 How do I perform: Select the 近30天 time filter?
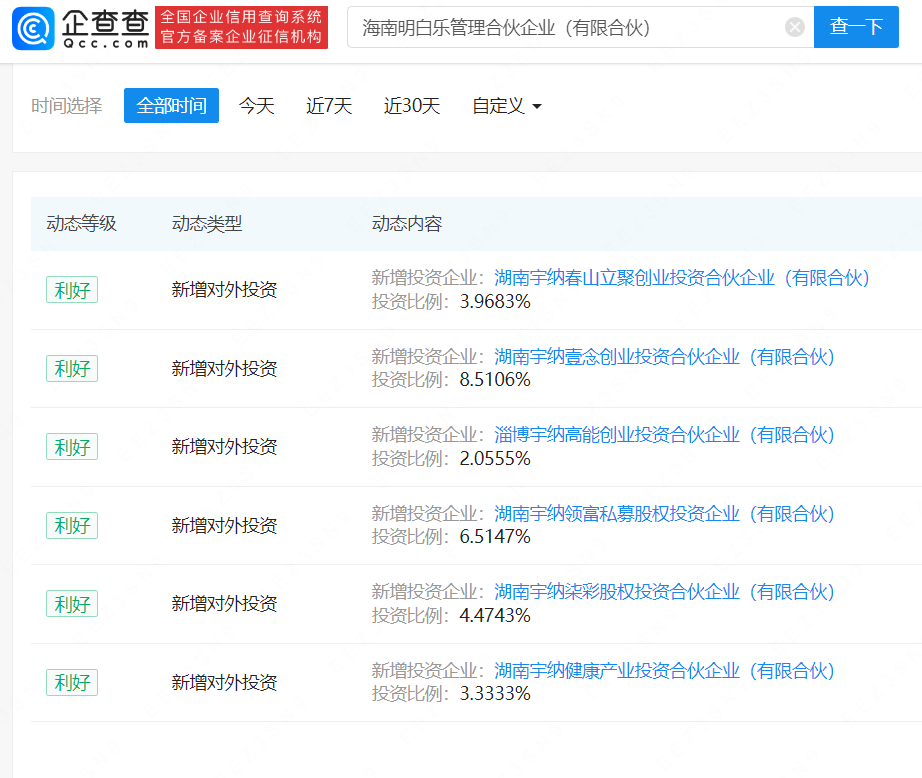412,106
